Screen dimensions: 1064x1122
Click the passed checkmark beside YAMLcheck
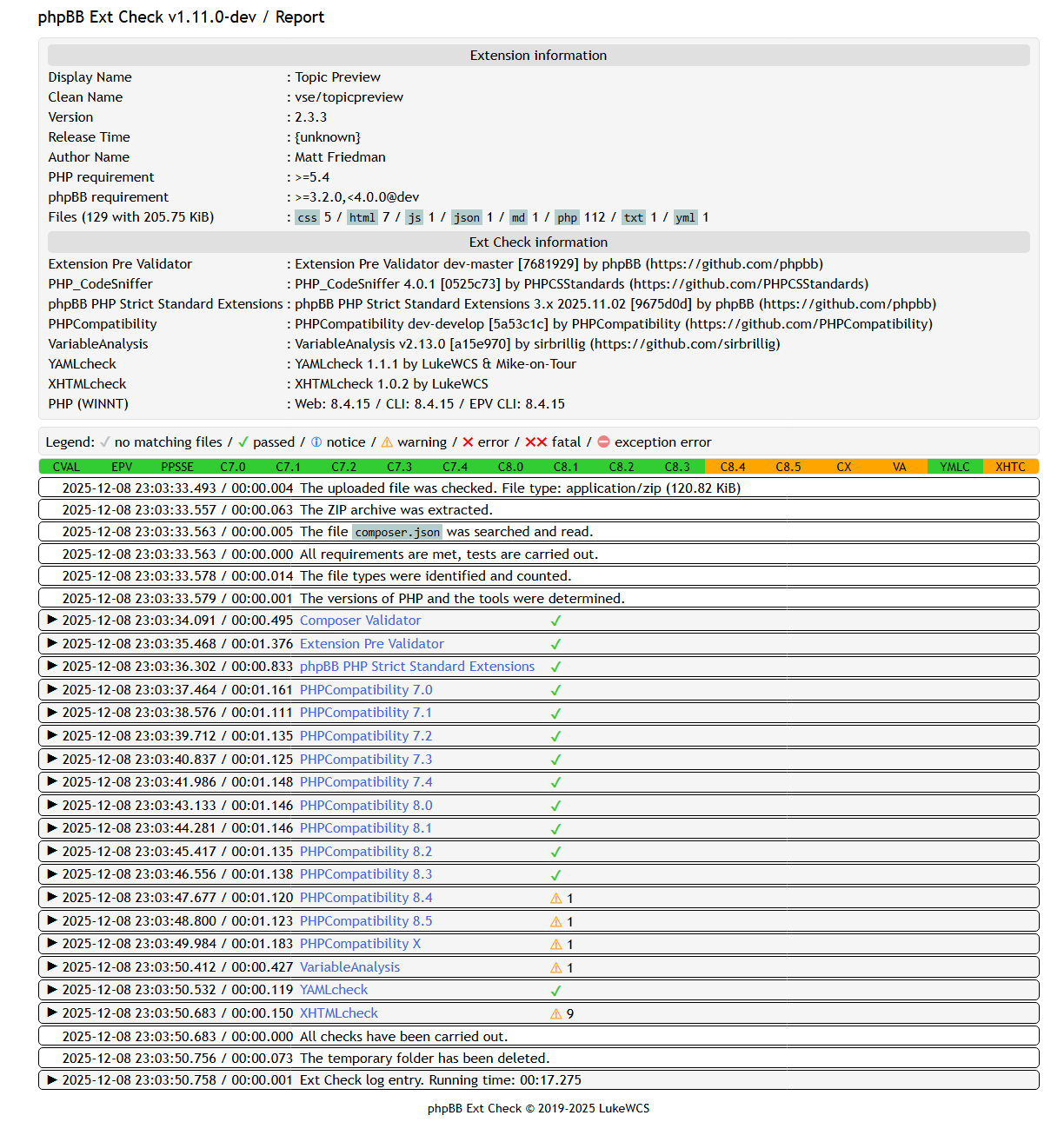pyautogui.click(x=555, y=991)
